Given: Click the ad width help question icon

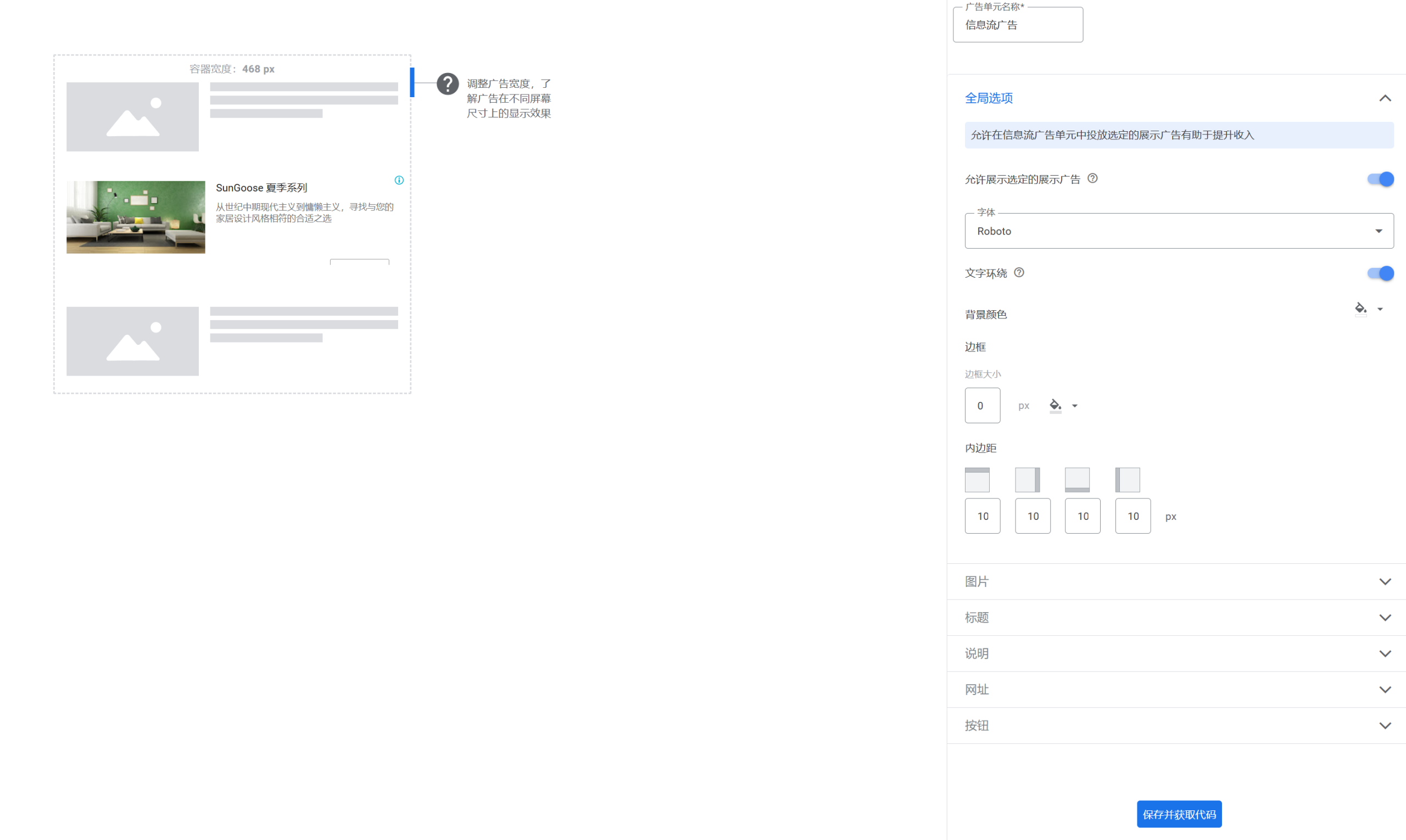Looking at the screenshot, I should point(447,84).
